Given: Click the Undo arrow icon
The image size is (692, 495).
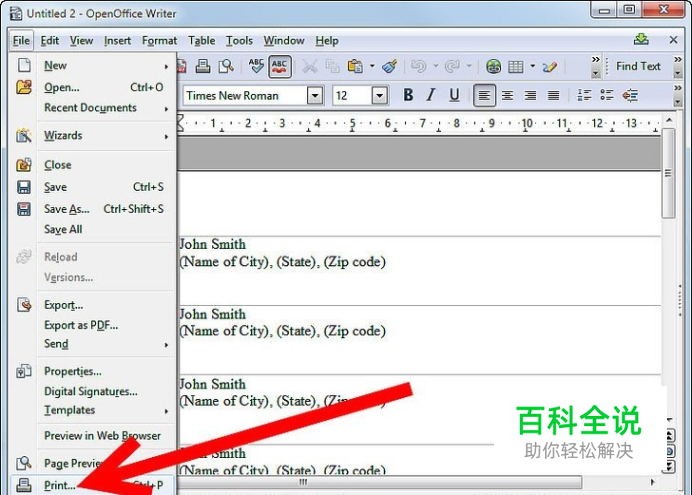Looking at the screenshot, I should (x=418, y=66).
